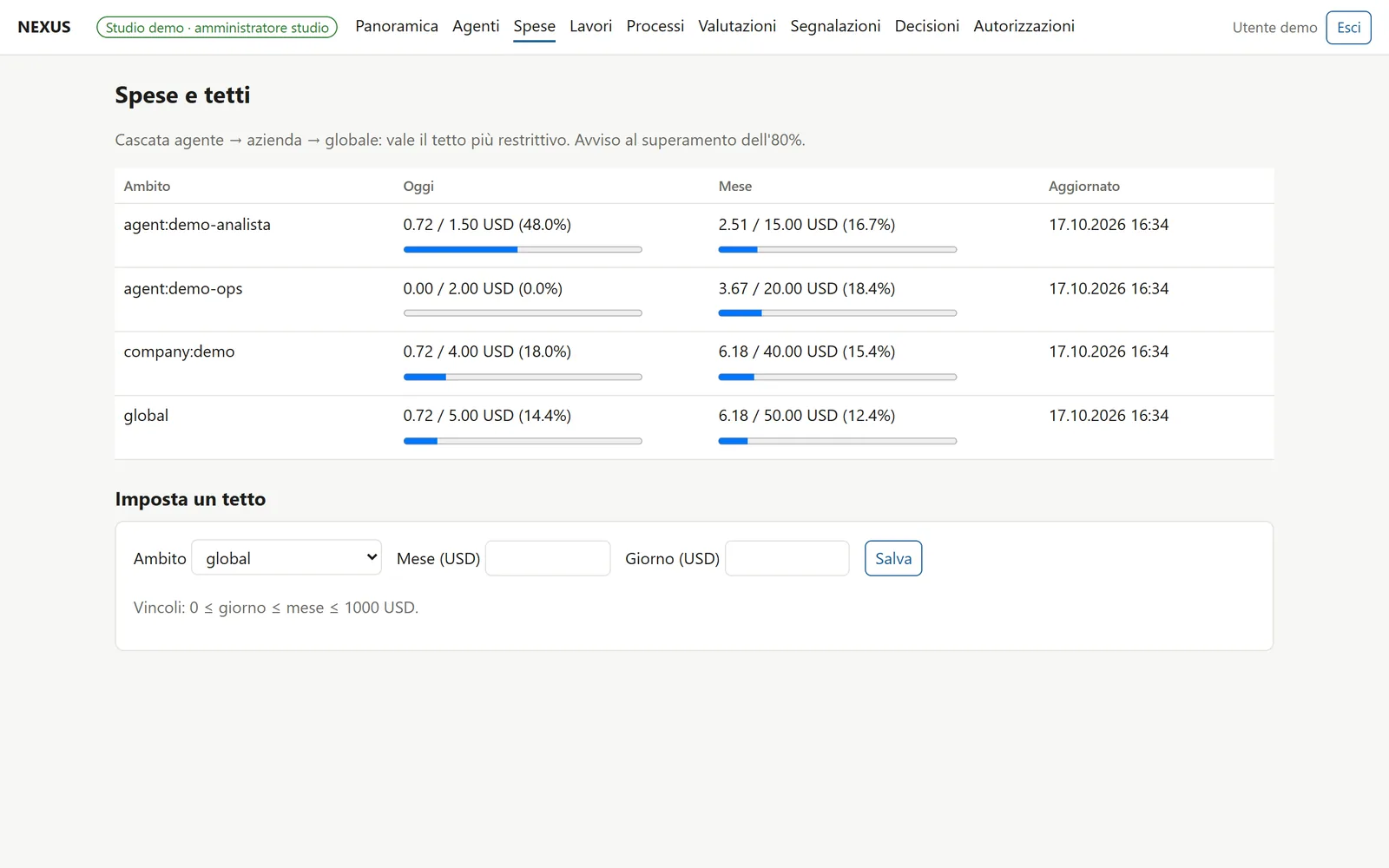Click agent:demo-analista monthly progress bar

[x=838, y=249]
